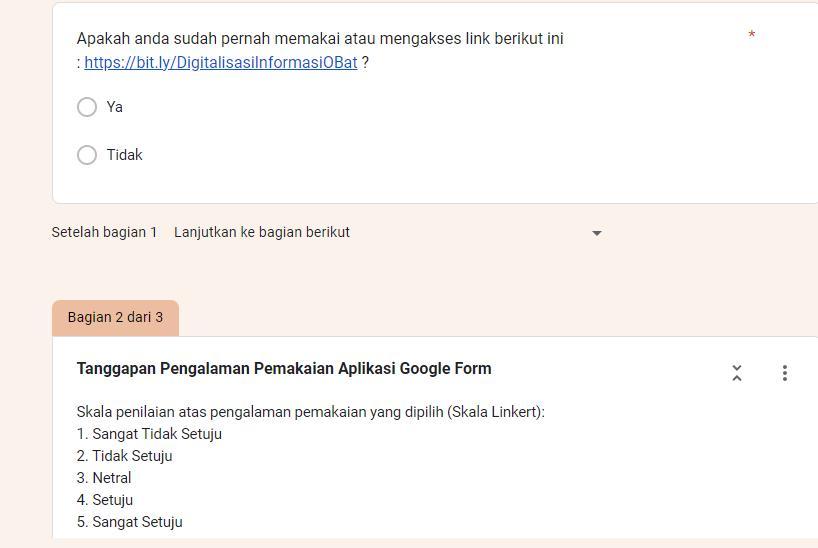Click the "Tidak" option label text

tap(125, 155)
